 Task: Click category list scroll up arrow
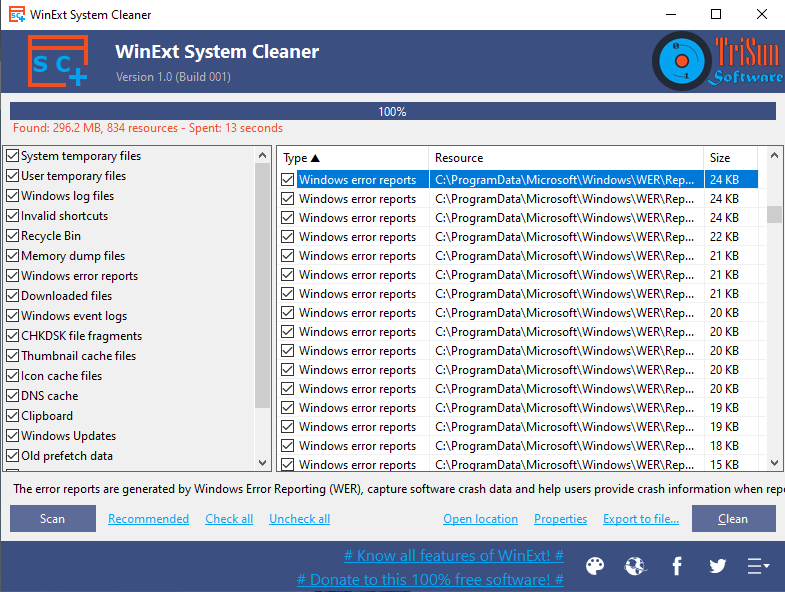tap(262, 155)
